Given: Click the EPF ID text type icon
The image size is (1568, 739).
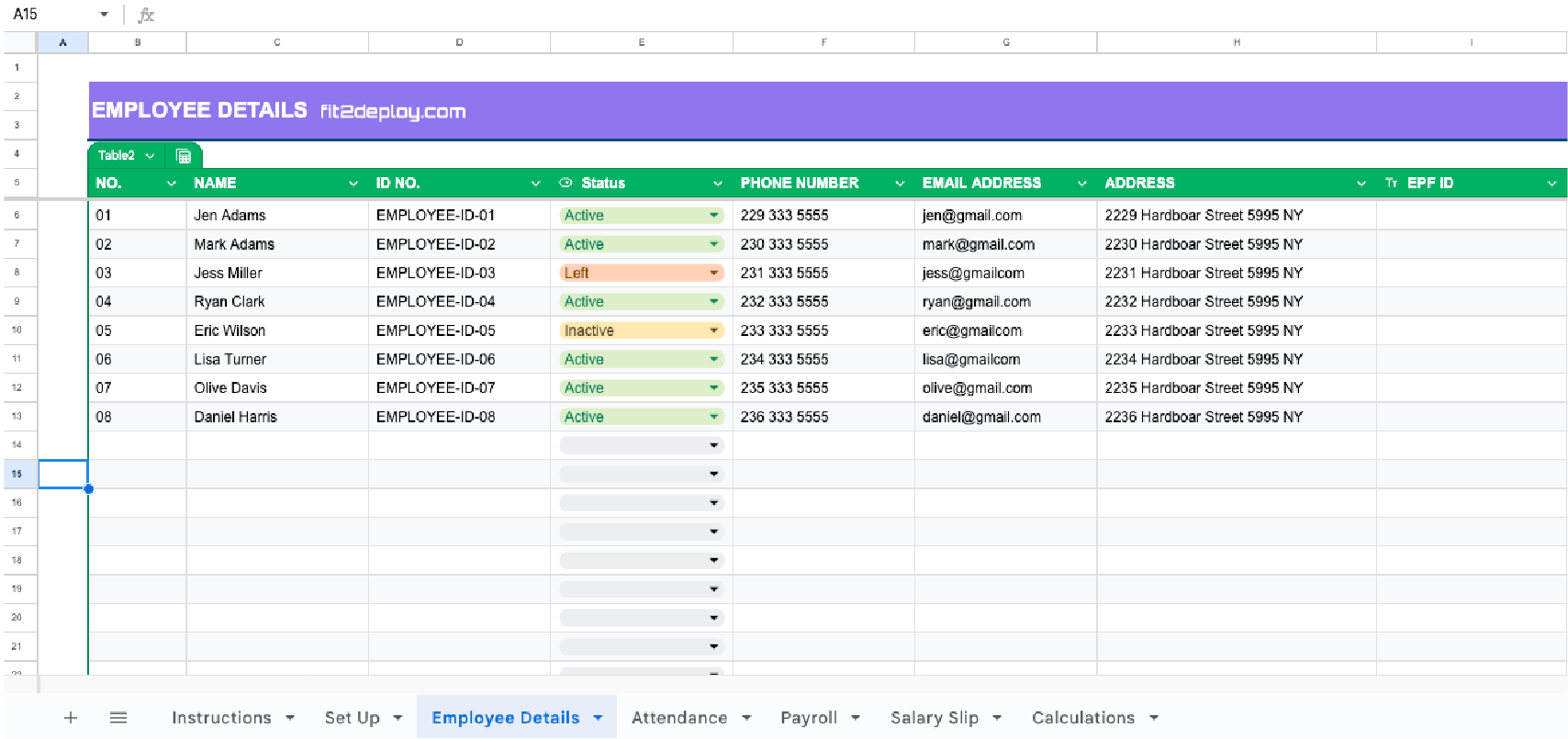Looking at the screenshot, I should (1392, 183).
